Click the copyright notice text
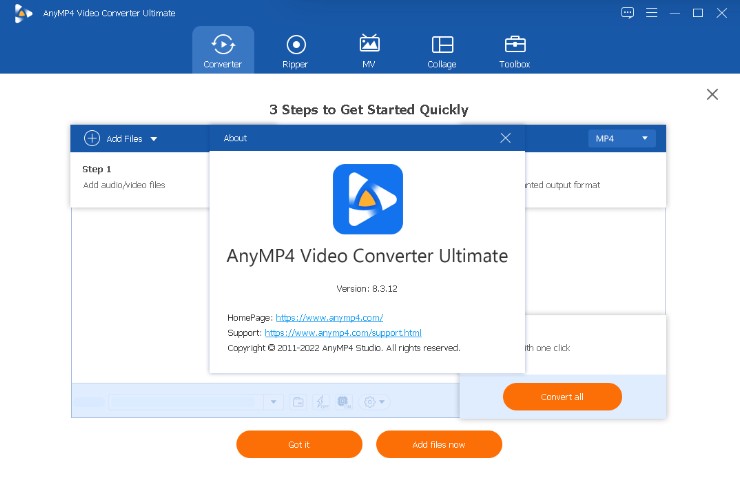 pos(344,348)
